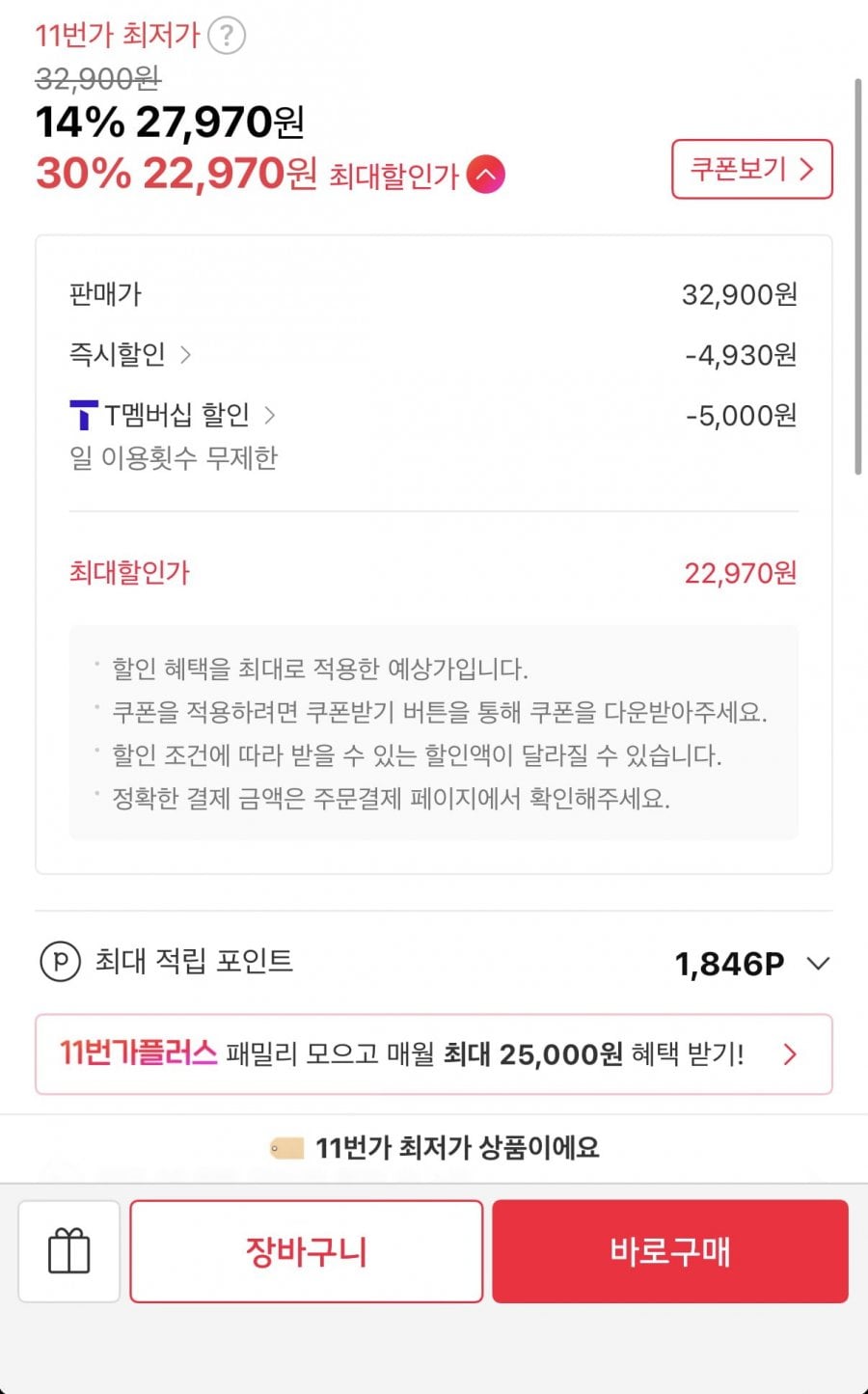
Task: Open the 쿠폰보기 coupon button
Action: [751, 170]
